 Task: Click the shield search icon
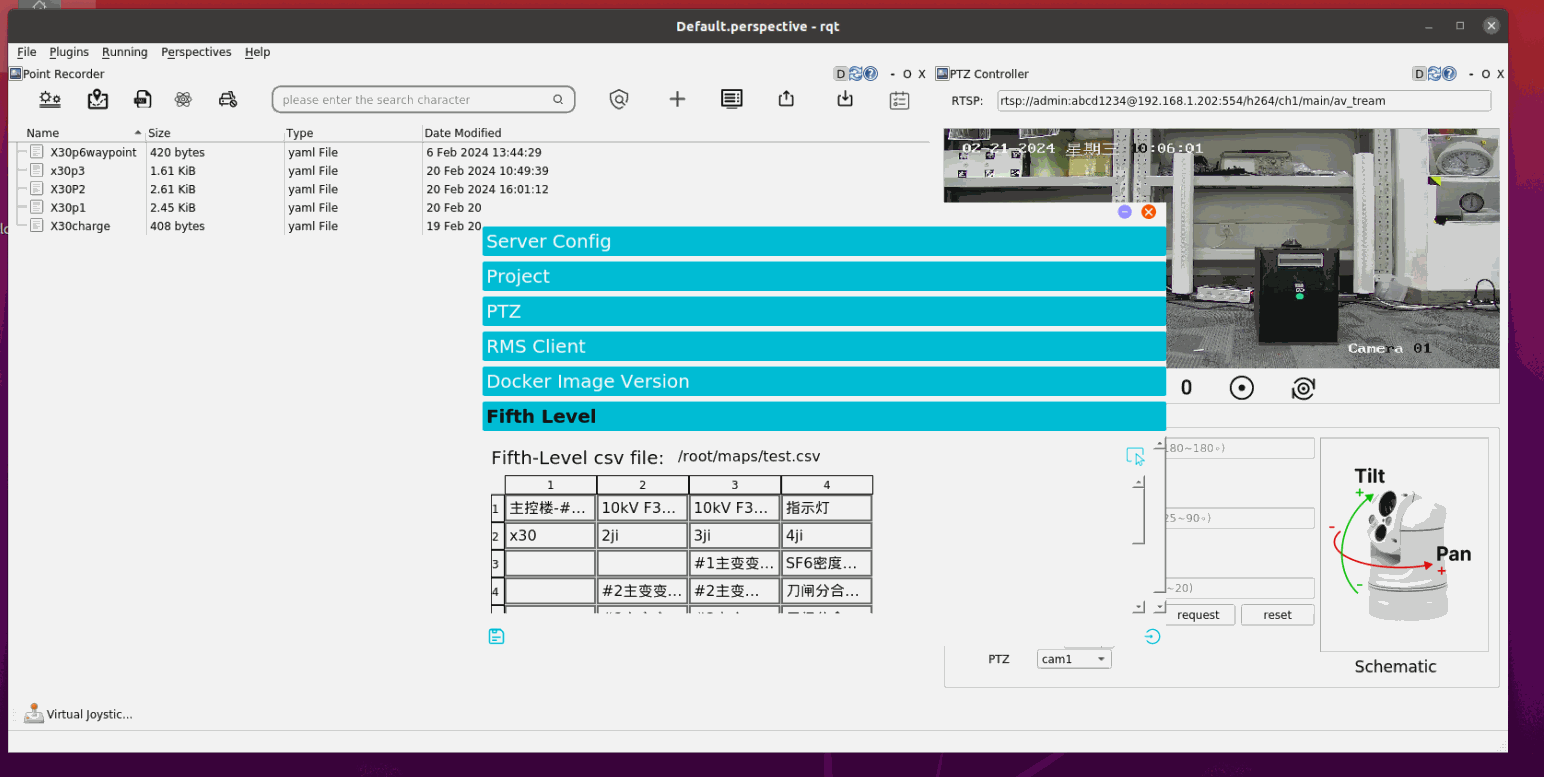tap(620, 99)
